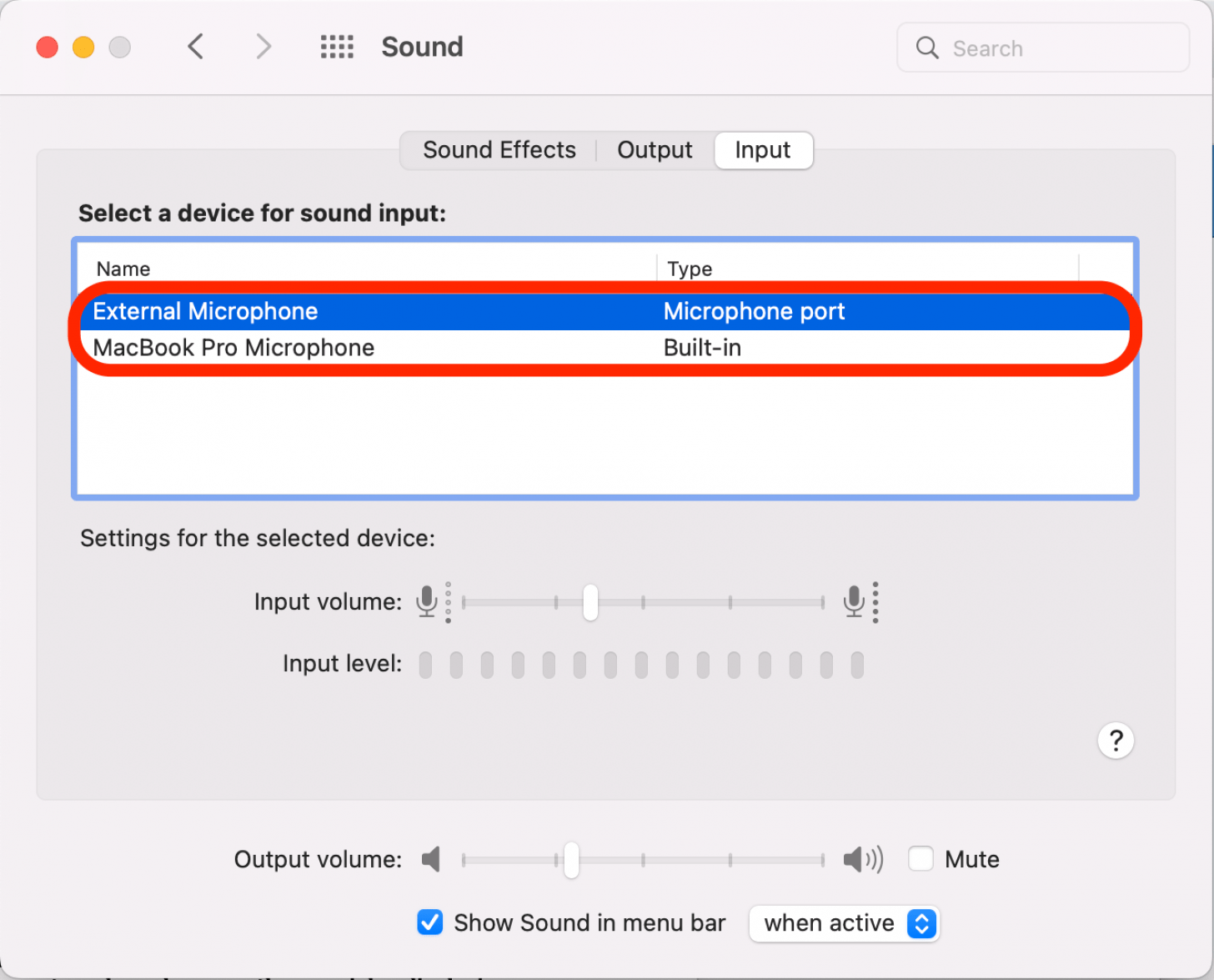The width and height of the screenshot is (1214, 980).
Task: Uncheck Show Sound in menu bar
Action: [x=430, y=922]
